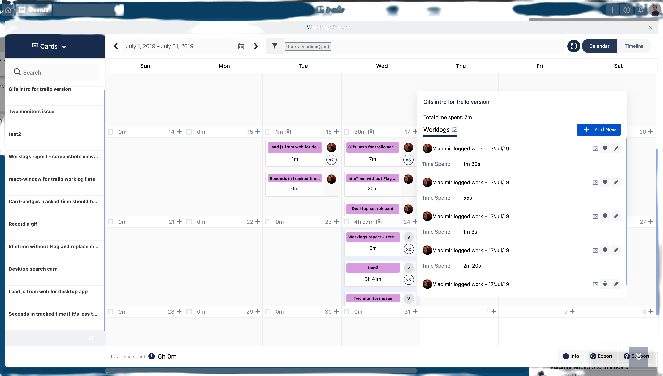Tick the checkbox for day 23
This screenshot has width=663, height=376.
pyautogui.click(x=268, y=222)
